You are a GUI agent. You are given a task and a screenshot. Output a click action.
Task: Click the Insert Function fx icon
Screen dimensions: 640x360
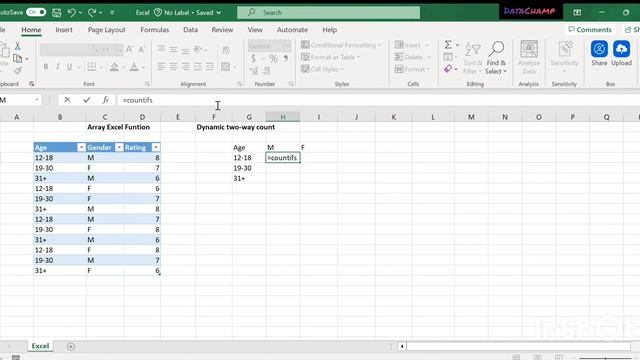click(105, 100)
